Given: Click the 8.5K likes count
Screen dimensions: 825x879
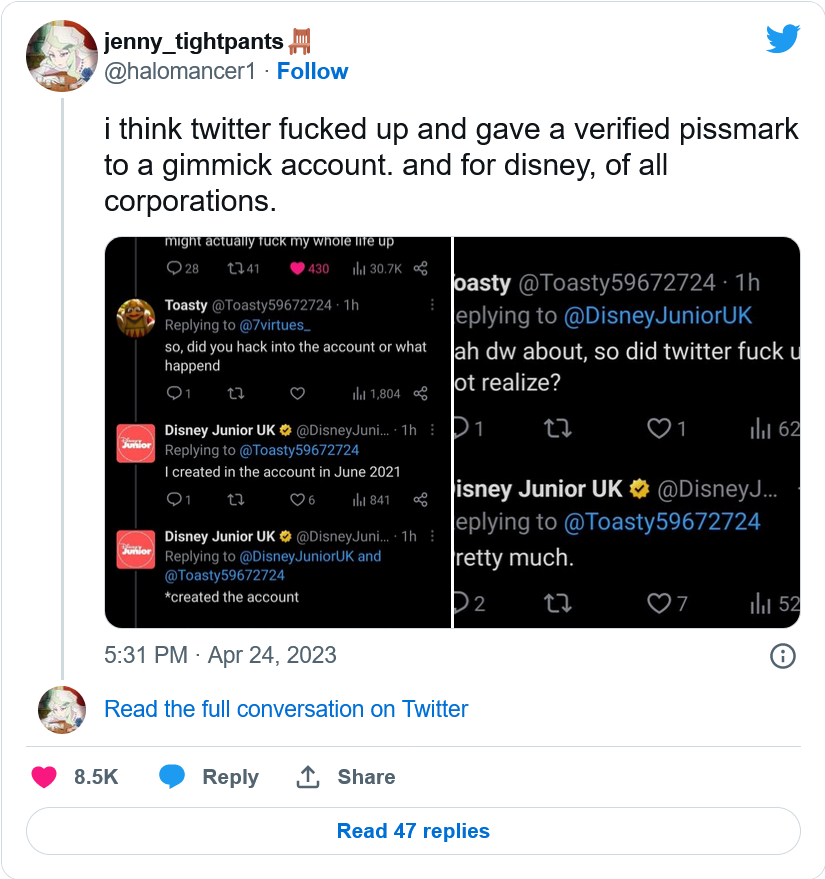Looking at the screenshot, I should coord(97,777).
